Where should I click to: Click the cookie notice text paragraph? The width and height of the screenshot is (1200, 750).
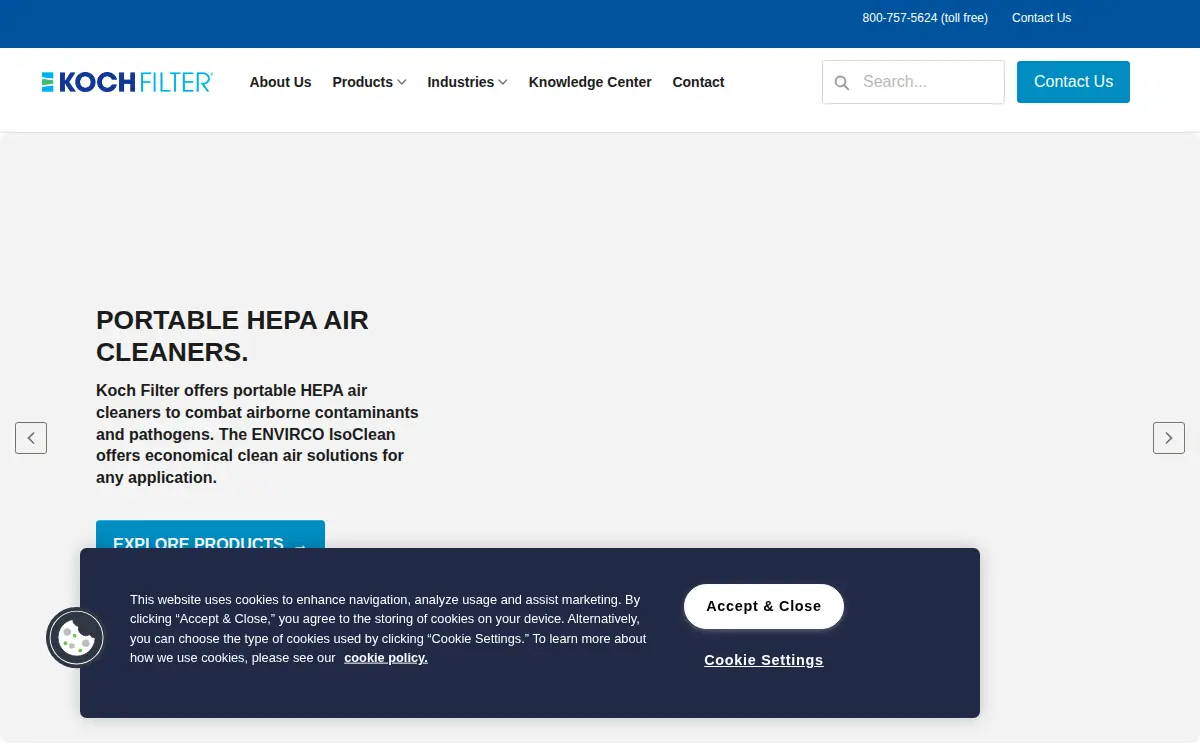pos(388,629)
